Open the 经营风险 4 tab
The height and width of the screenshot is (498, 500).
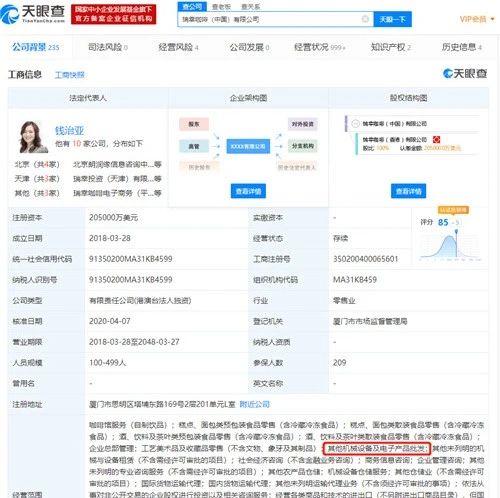(178, 47)
